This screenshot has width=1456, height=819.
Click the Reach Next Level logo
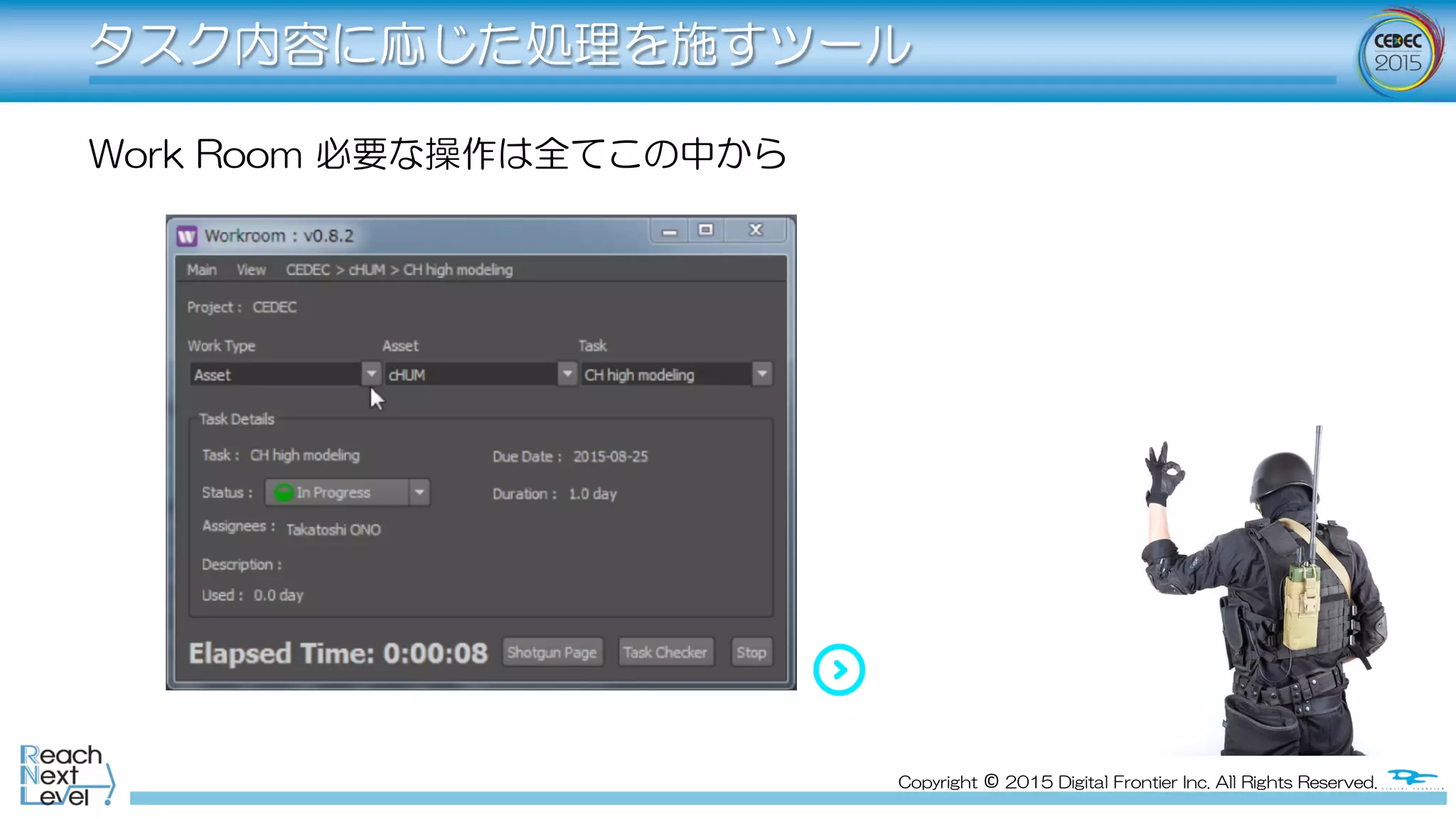pyautogui.click(x=68, y=775)
